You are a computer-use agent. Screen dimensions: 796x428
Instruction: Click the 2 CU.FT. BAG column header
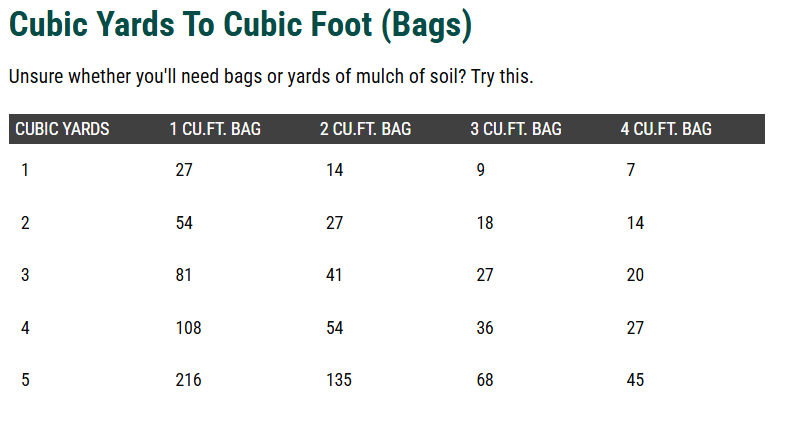[x=365, y=129]
